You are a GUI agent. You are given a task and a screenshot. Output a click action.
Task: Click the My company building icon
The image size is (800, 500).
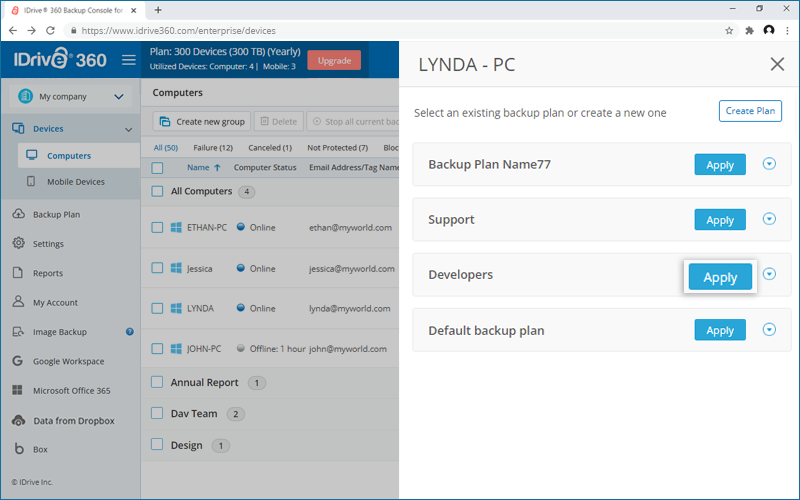tap(25, 96)
